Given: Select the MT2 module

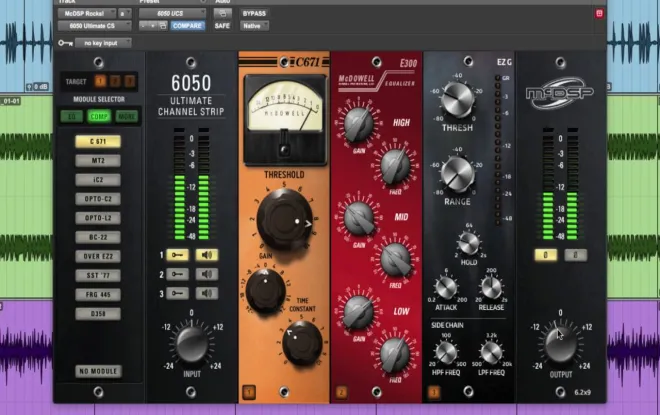Looking at the screenshot, I should (x=98, y=160).
